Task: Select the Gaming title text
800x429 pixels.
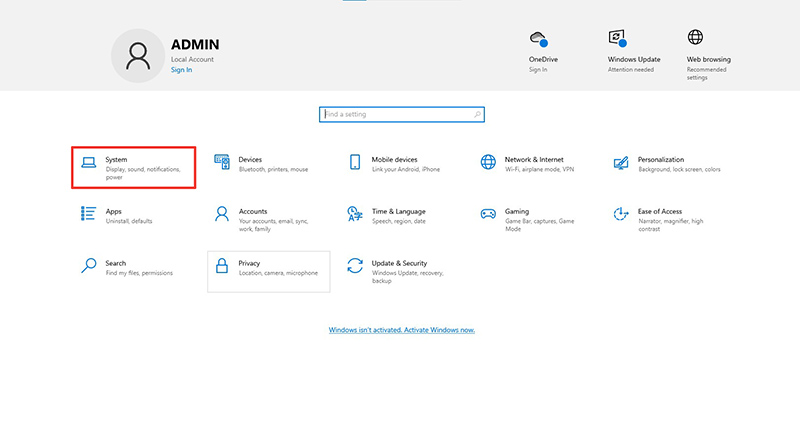Action: (x=517, y=211)
